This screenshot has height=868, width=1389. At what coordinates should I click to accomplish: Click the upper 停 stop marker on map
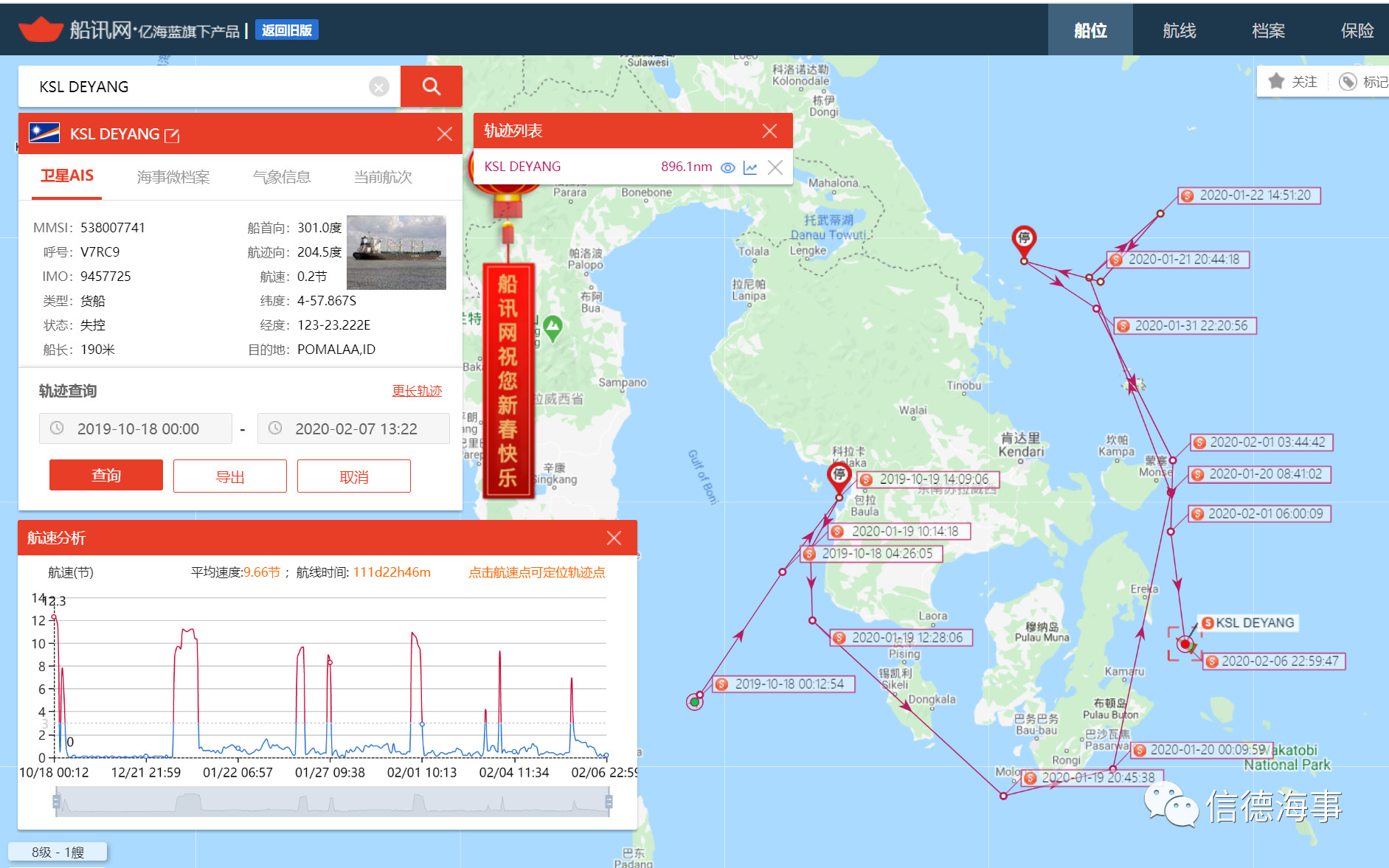pyautogui.click(x=1024, y=242)
